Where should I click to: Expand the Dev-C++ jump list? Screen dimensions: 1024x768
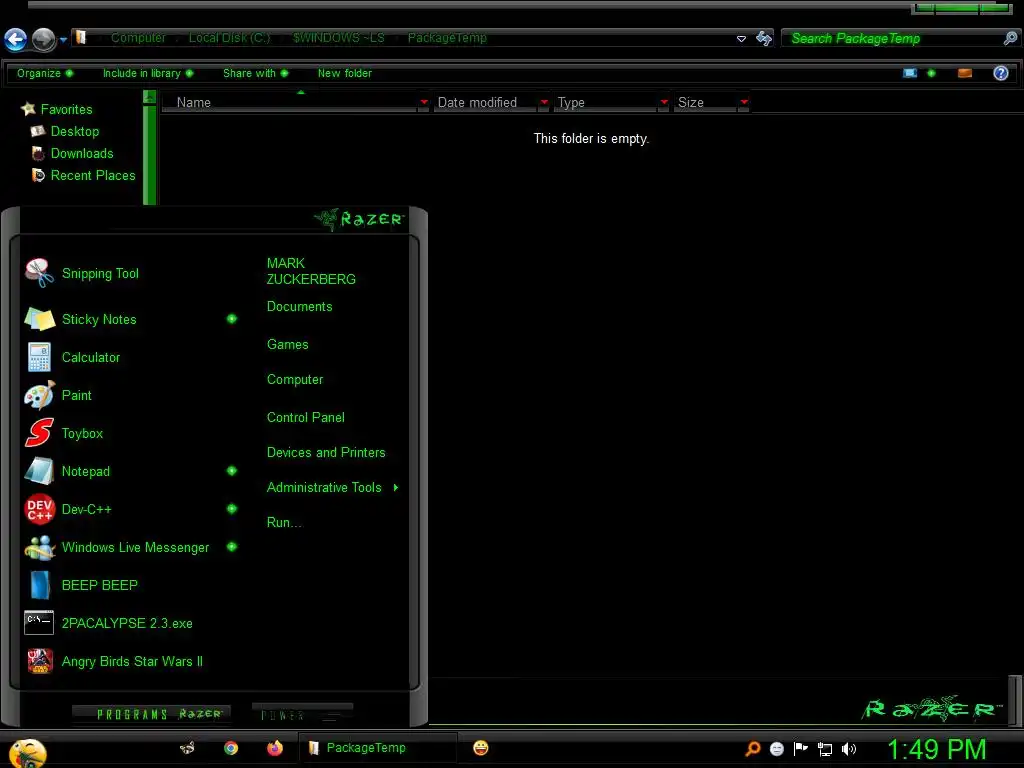click(232, 509)
